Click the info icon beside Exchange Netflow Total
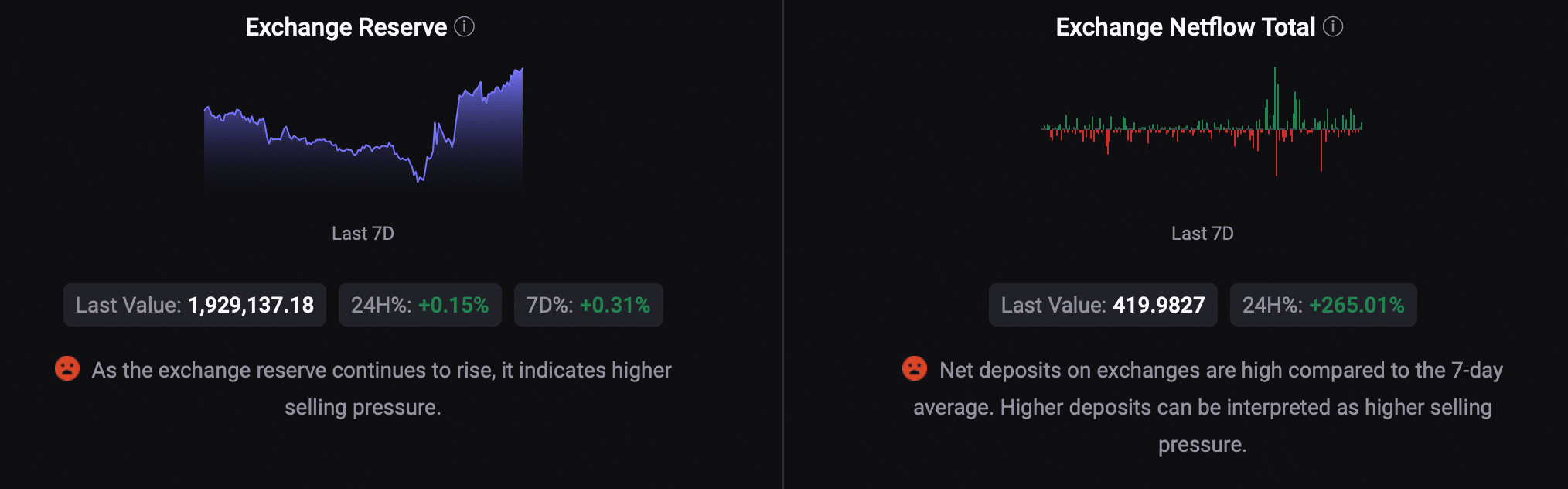 [1333, 27]
